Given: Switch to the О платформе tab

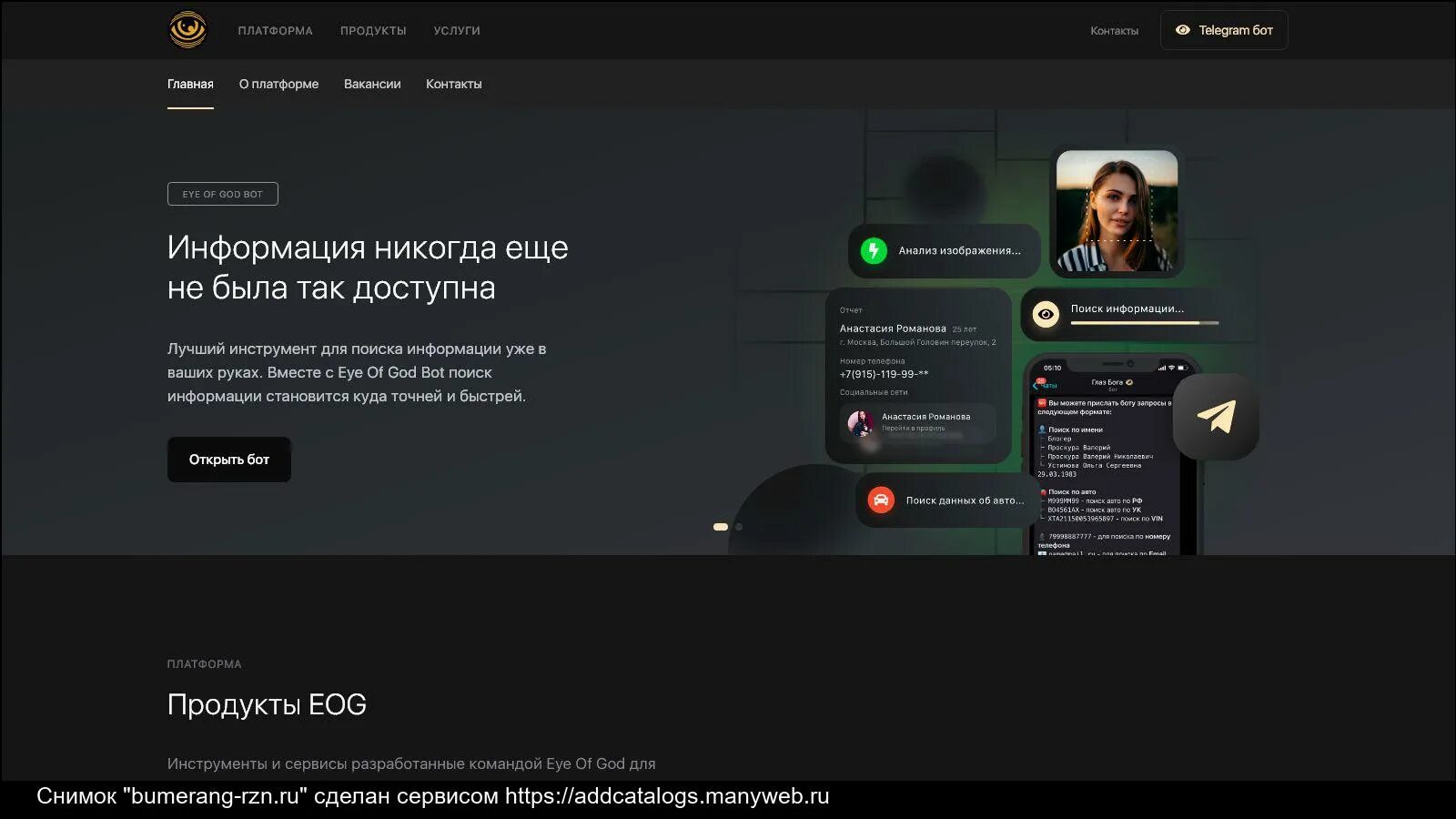Looking at the screenshot, I should [278, 84].
